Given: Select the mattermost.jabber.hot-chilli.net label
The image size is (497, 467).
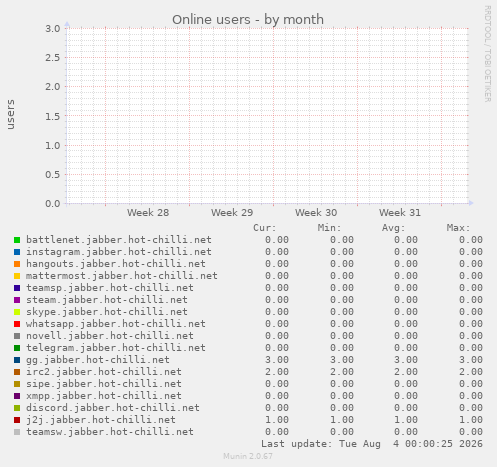Looking at the screenshot, I should tap(122, 276).
